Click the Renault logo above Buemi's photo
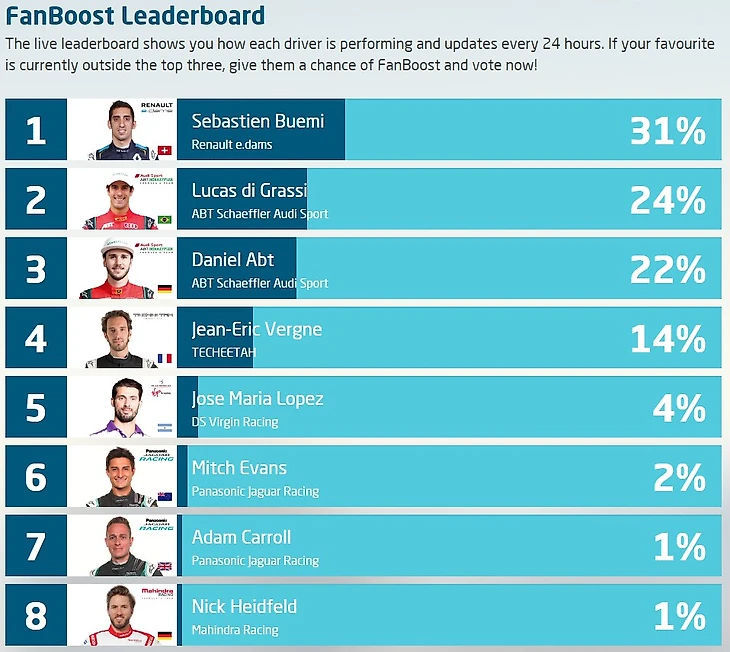Image resolution: width=730 pixels, height=652 pixels. point(156,108)
